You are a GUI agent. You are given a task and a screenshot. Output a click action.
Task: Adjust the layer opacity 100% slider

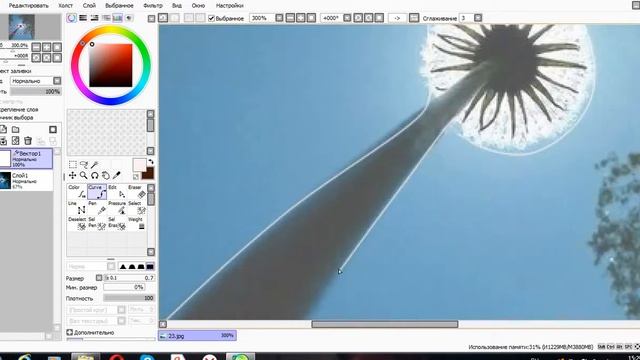(36, 91)
